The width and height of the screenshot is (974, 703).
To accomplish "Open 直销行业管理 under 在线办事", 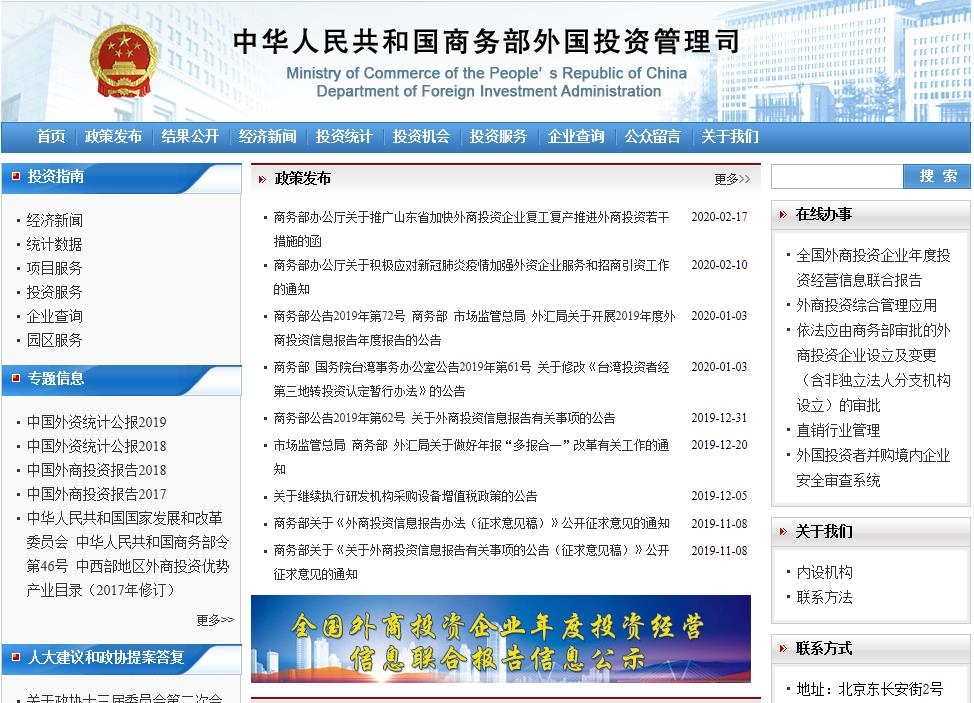I will (838, 430).
